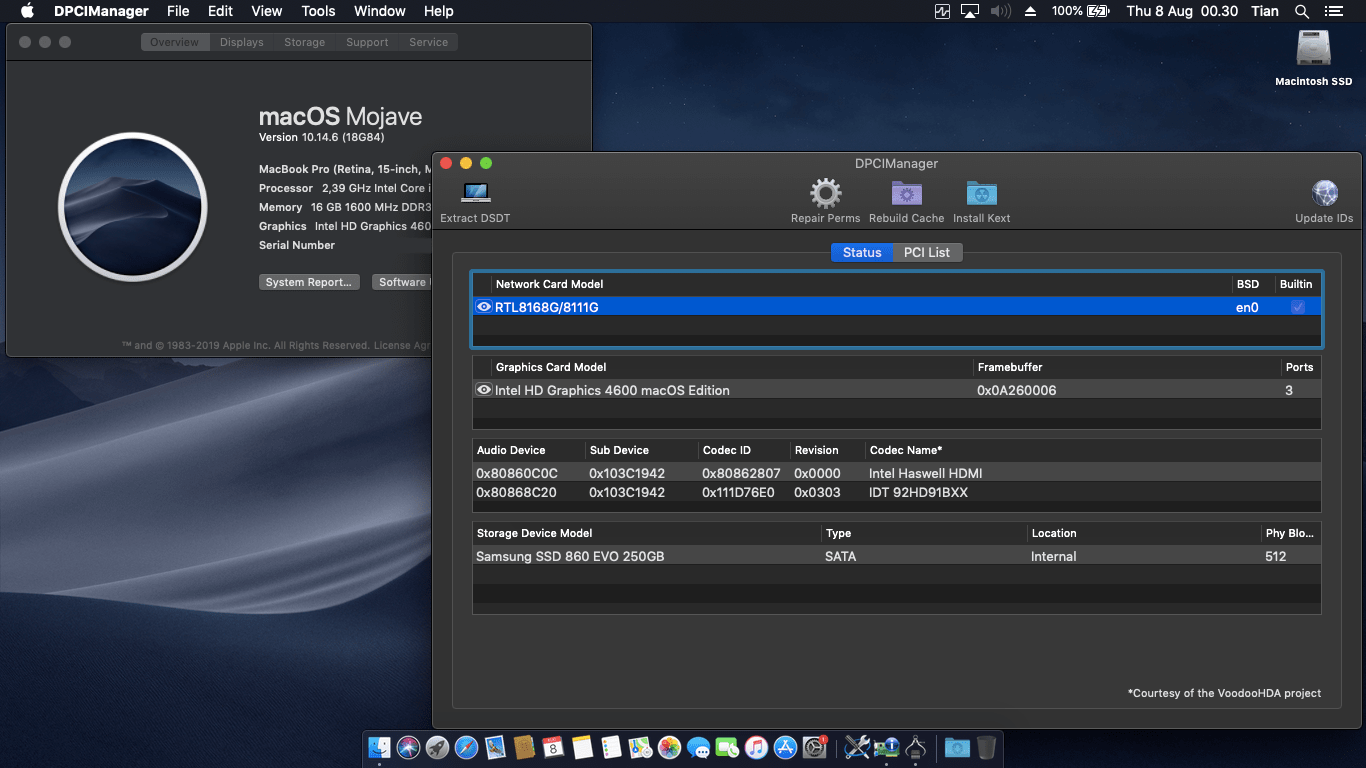Image resolution: width=1366 pixels, height=768 pixels.
Task: Click the eye toggle beside RTL8168G/8111G
Action: click(483, 306)
